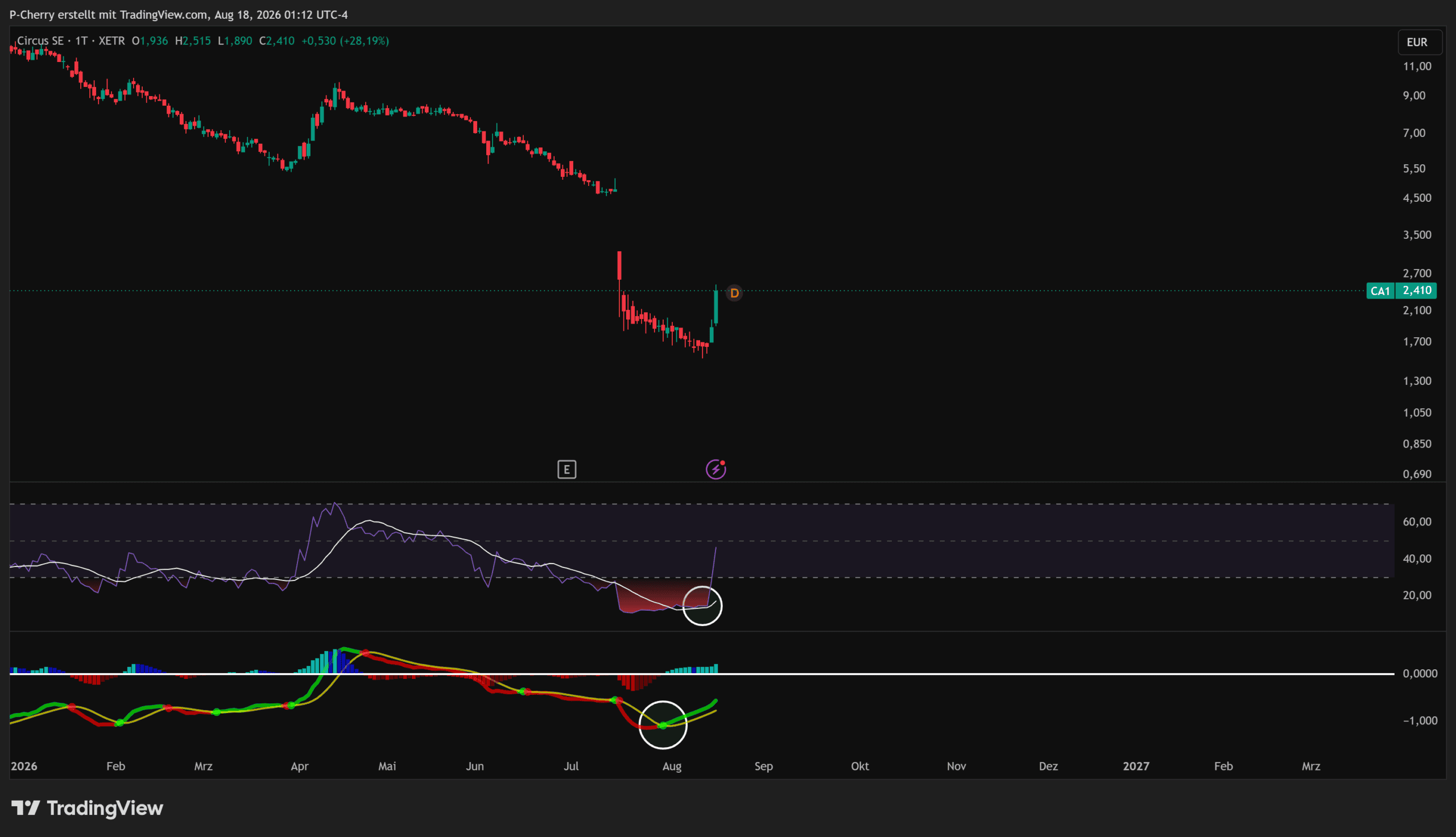
Task: Click the 0,850 price axis label
Action: click(1417, 444)
